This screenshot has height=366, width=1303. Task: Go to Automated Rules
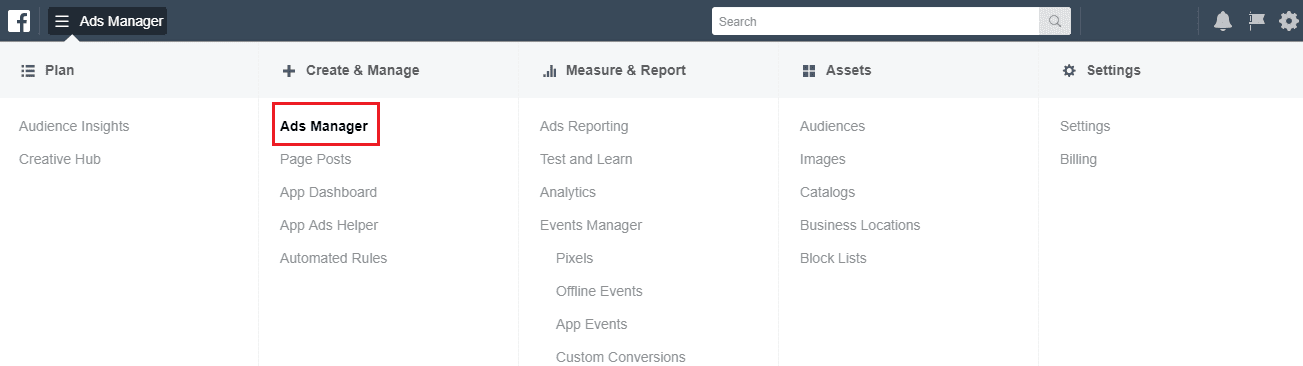tap(333, 258)
